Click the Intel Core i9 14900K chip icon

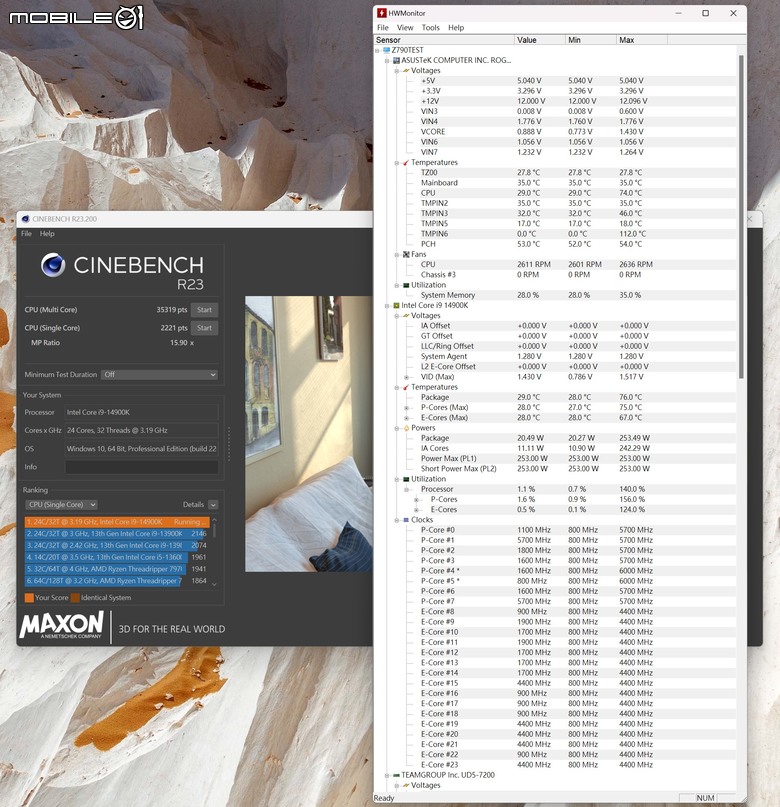pos(396,306)
